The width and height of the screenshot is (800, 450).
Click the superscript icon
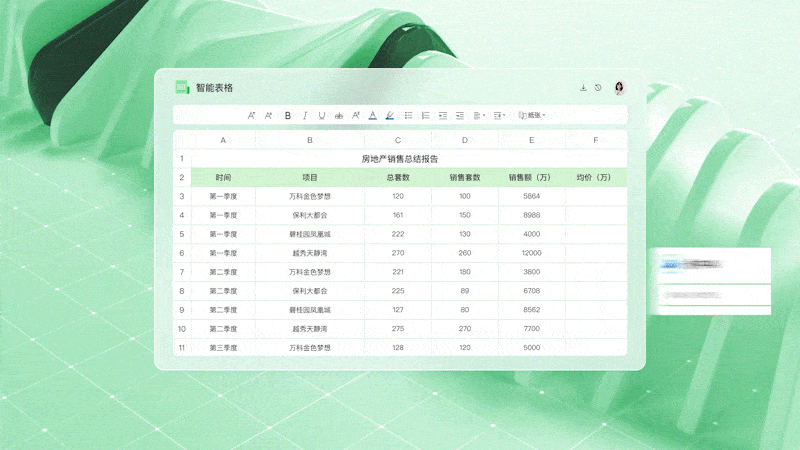(x=356, y=116)
